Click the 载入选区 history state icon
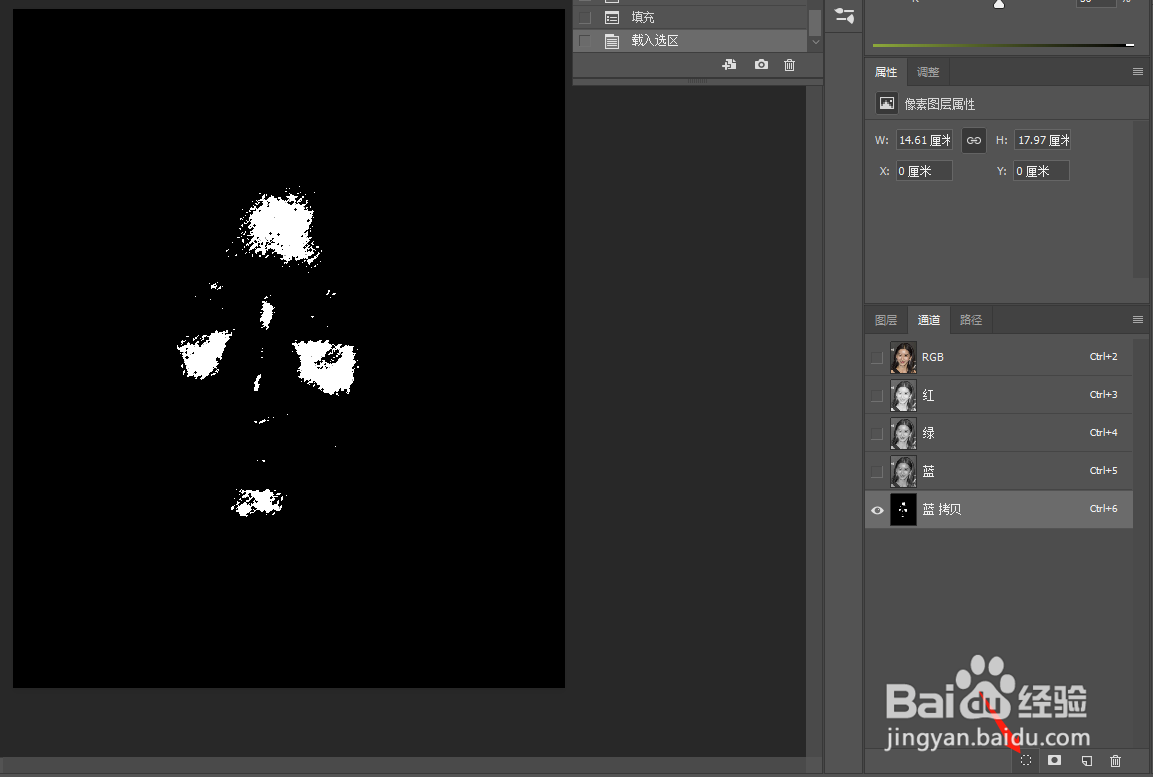This screenshot has width=1153, height=777. click(x=612, y=41)
